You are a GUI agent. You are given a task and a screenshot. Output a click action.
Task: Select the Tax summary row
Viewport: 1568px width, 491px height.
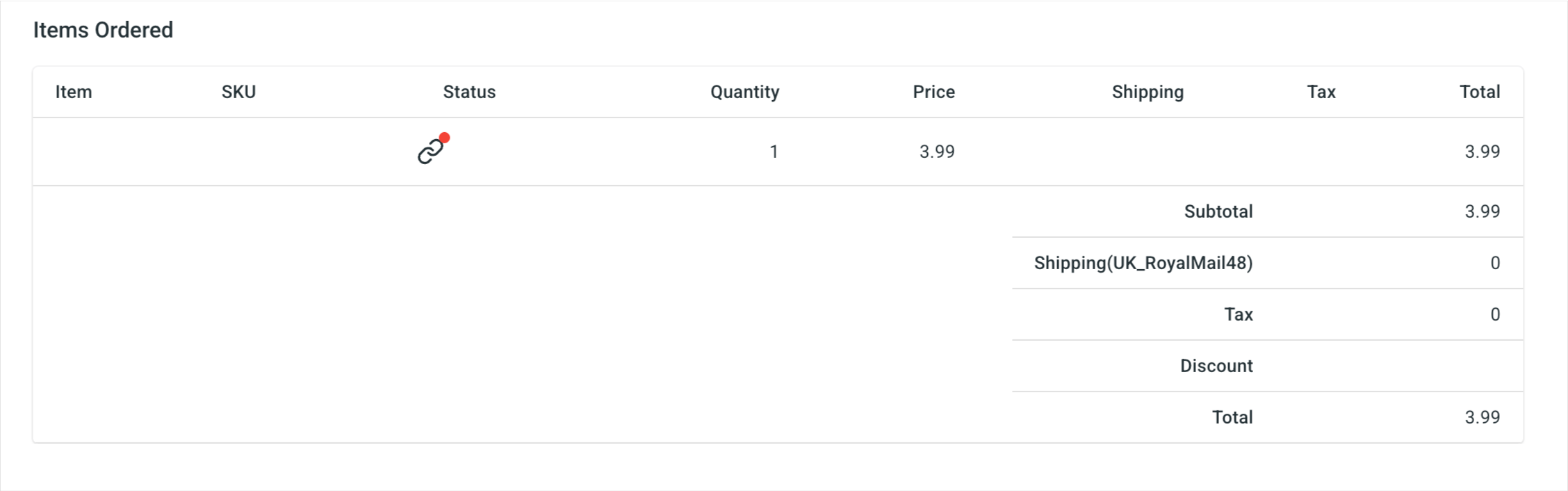[1238, 314]
